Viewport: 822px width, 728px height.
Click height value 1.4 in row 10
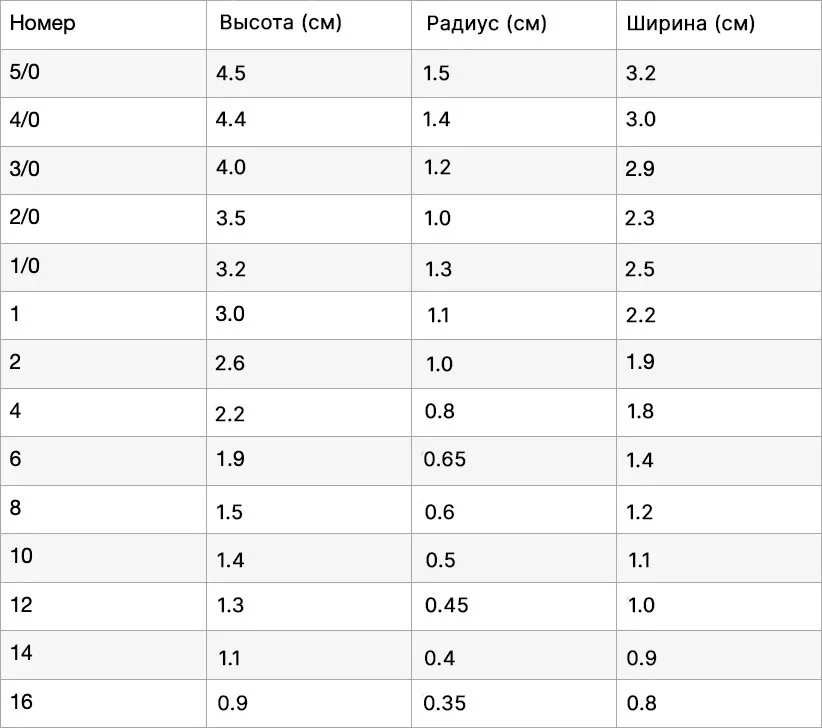(x=231, y=561)
